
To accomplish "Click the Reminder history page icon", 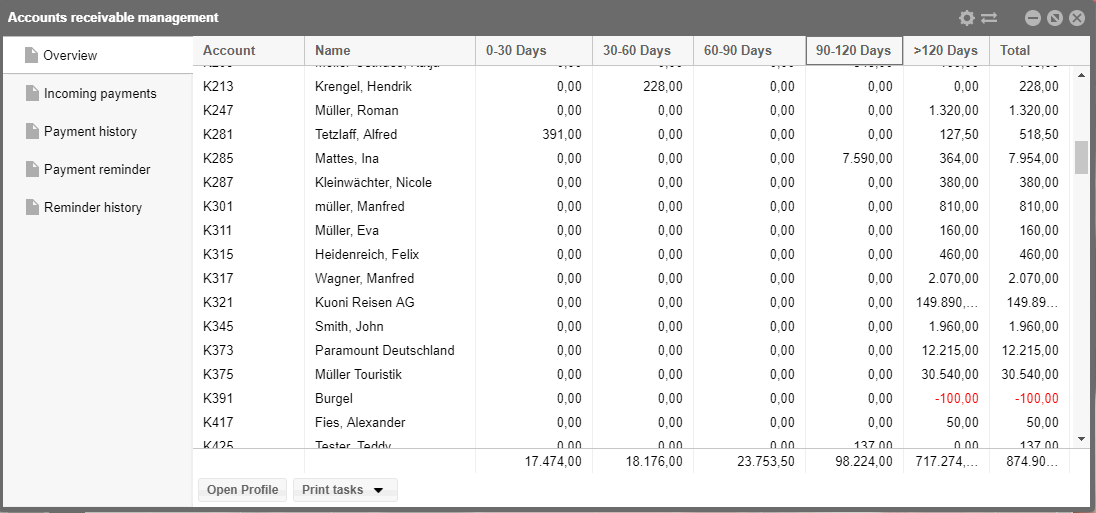I will [32, 207].
